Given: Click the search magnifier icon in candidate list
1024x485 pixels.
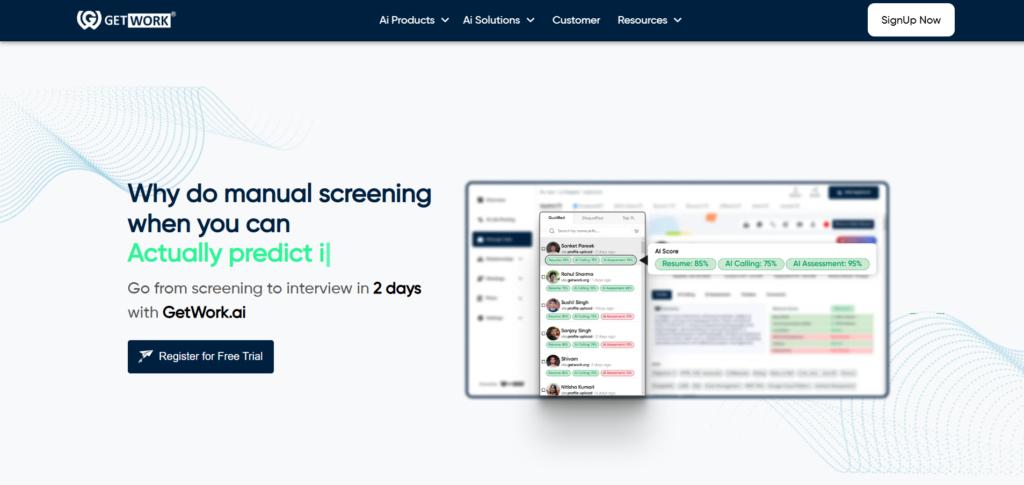Looking at the screenshot, I should pyautogui.click(x=548, y=230).
